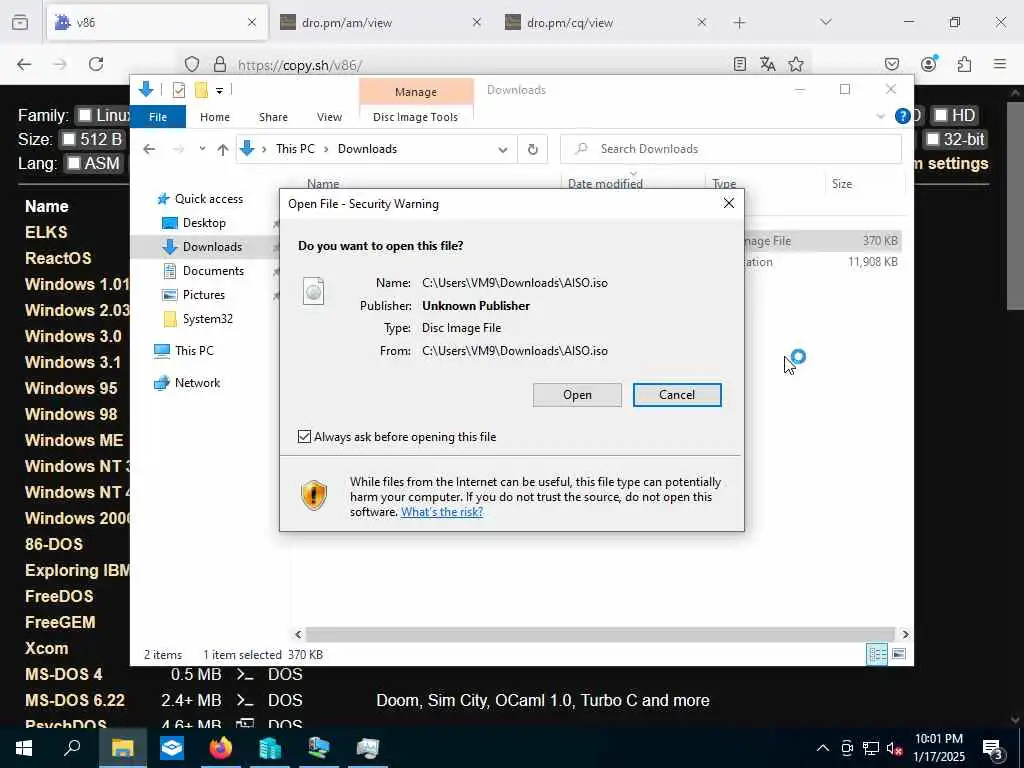Image resolution: width=1024 pixels, height=768 pixels.
Task: Open Explorer help question-mark icon
Action: point(903,116)
